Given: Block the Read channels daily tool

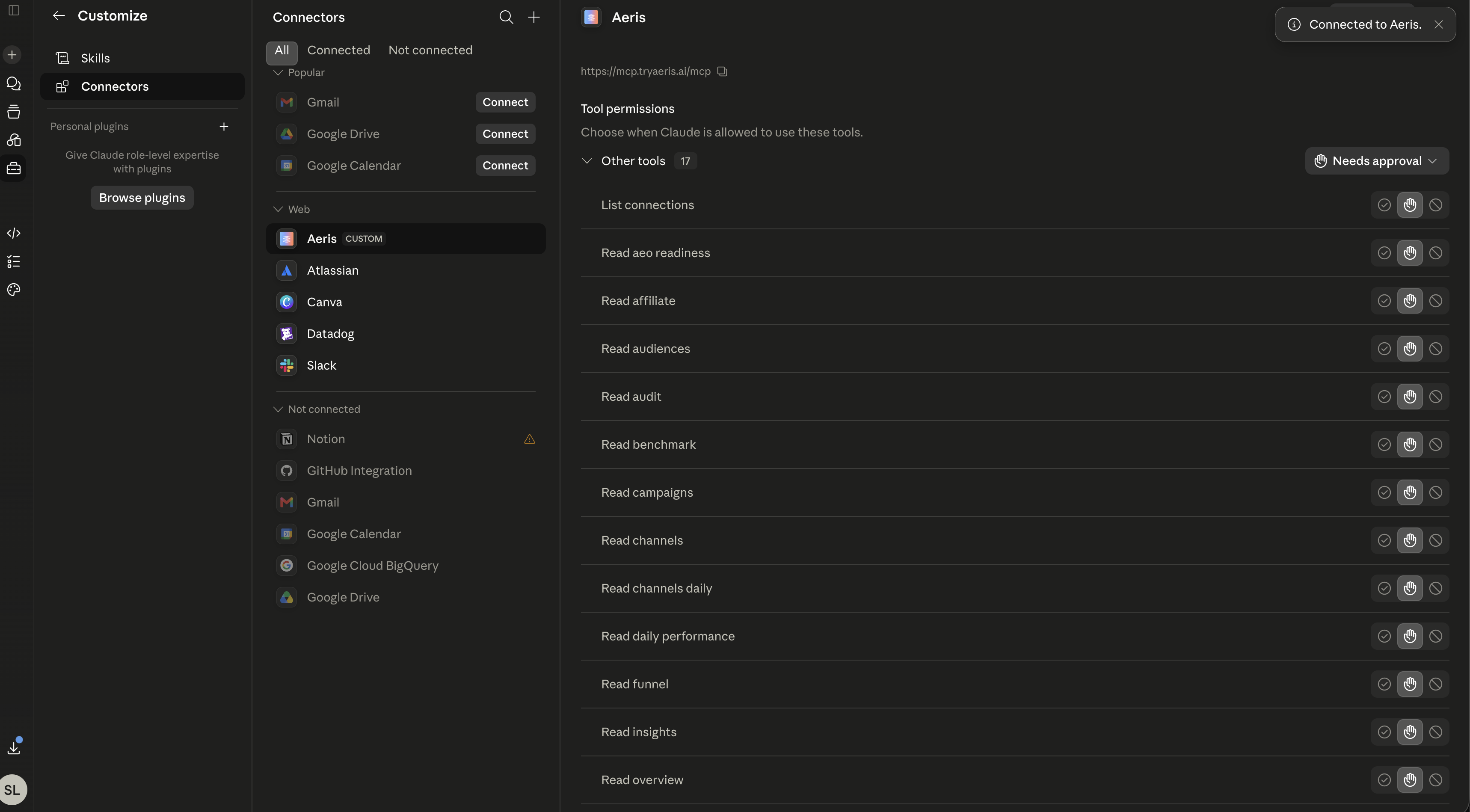Looking at the screenshot, I should pos(1436,589).
